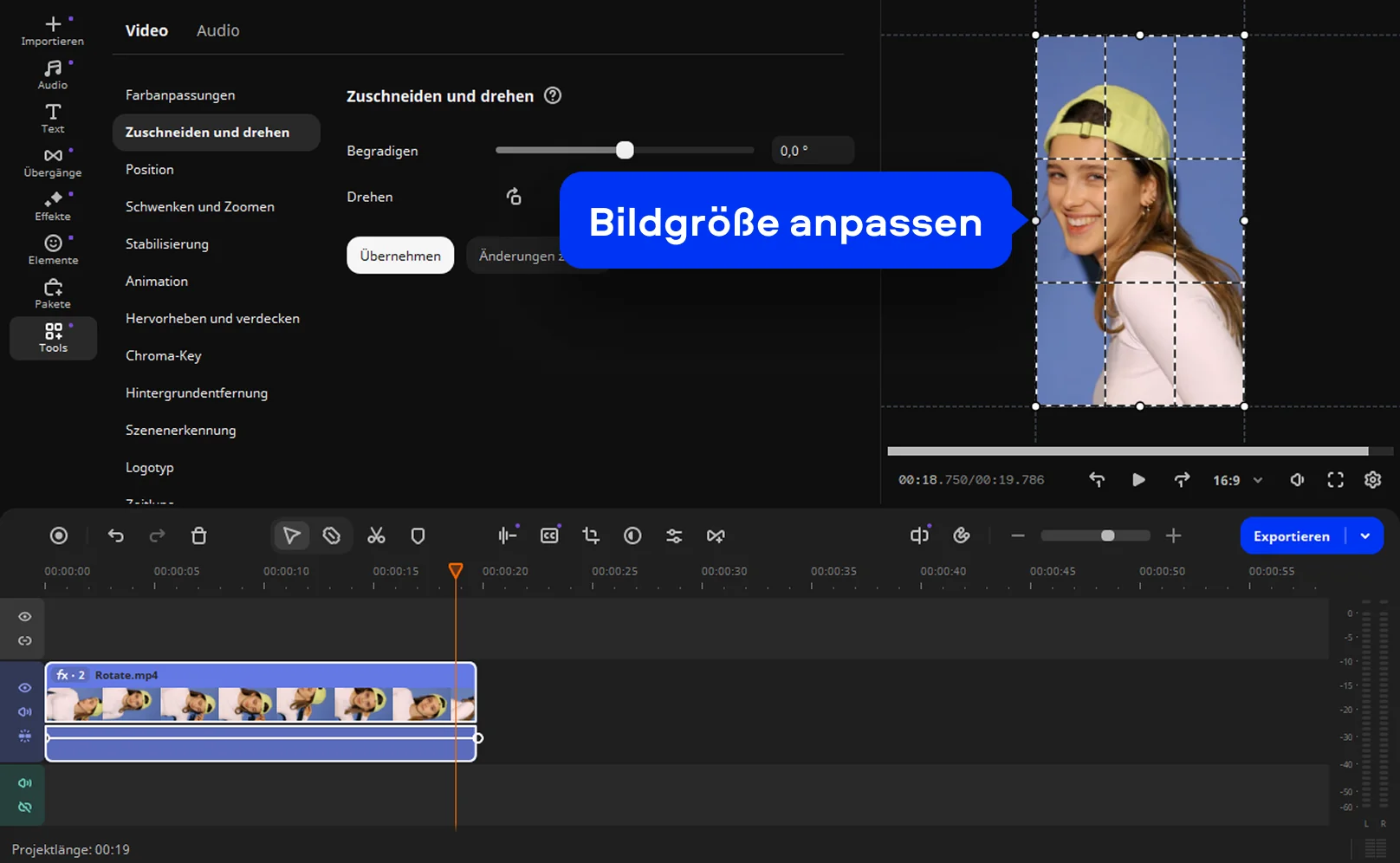Start recording with the record icon
This screenshot has width=1400, height=863.
click(x=59, y=536)
